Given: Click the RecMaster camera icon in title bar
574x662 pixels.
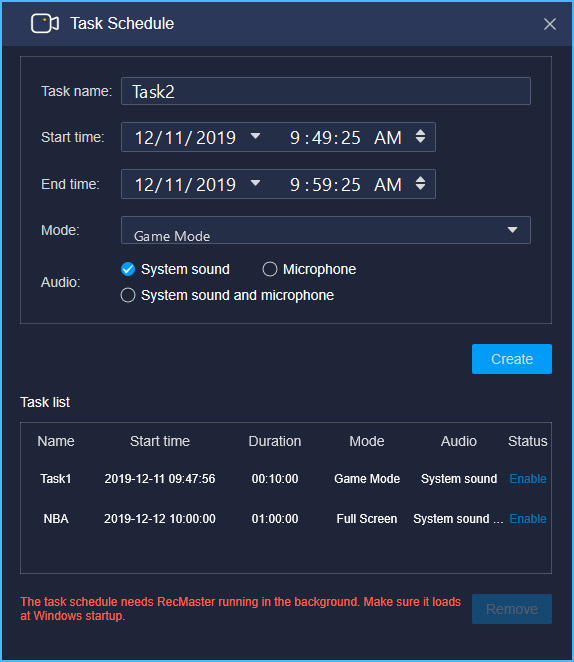Looking at the screenshot, I should pos(45,24).
